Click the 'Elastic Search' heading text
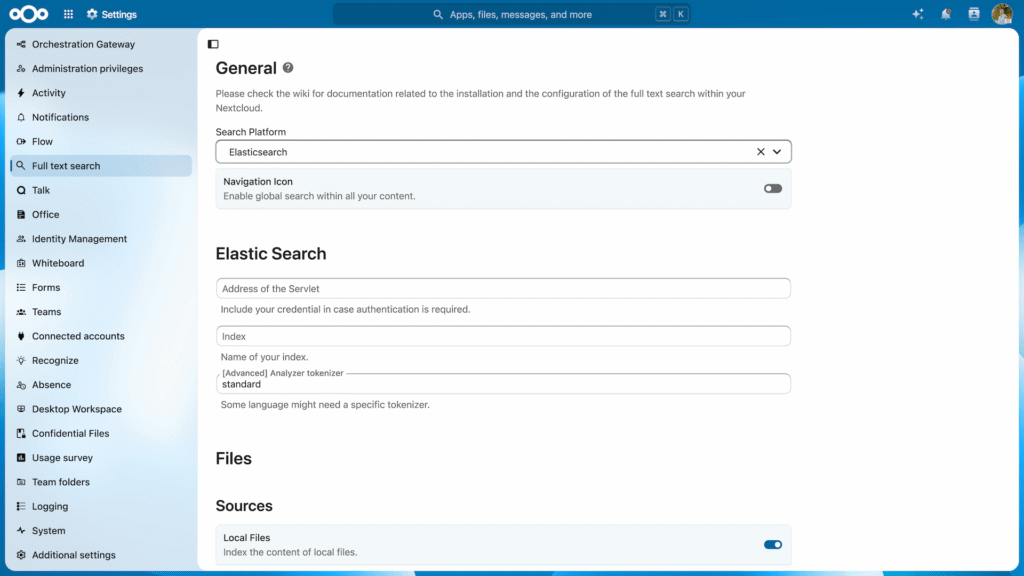The image size is (1024, 576). pyautogui.click(x=271, y=254)
